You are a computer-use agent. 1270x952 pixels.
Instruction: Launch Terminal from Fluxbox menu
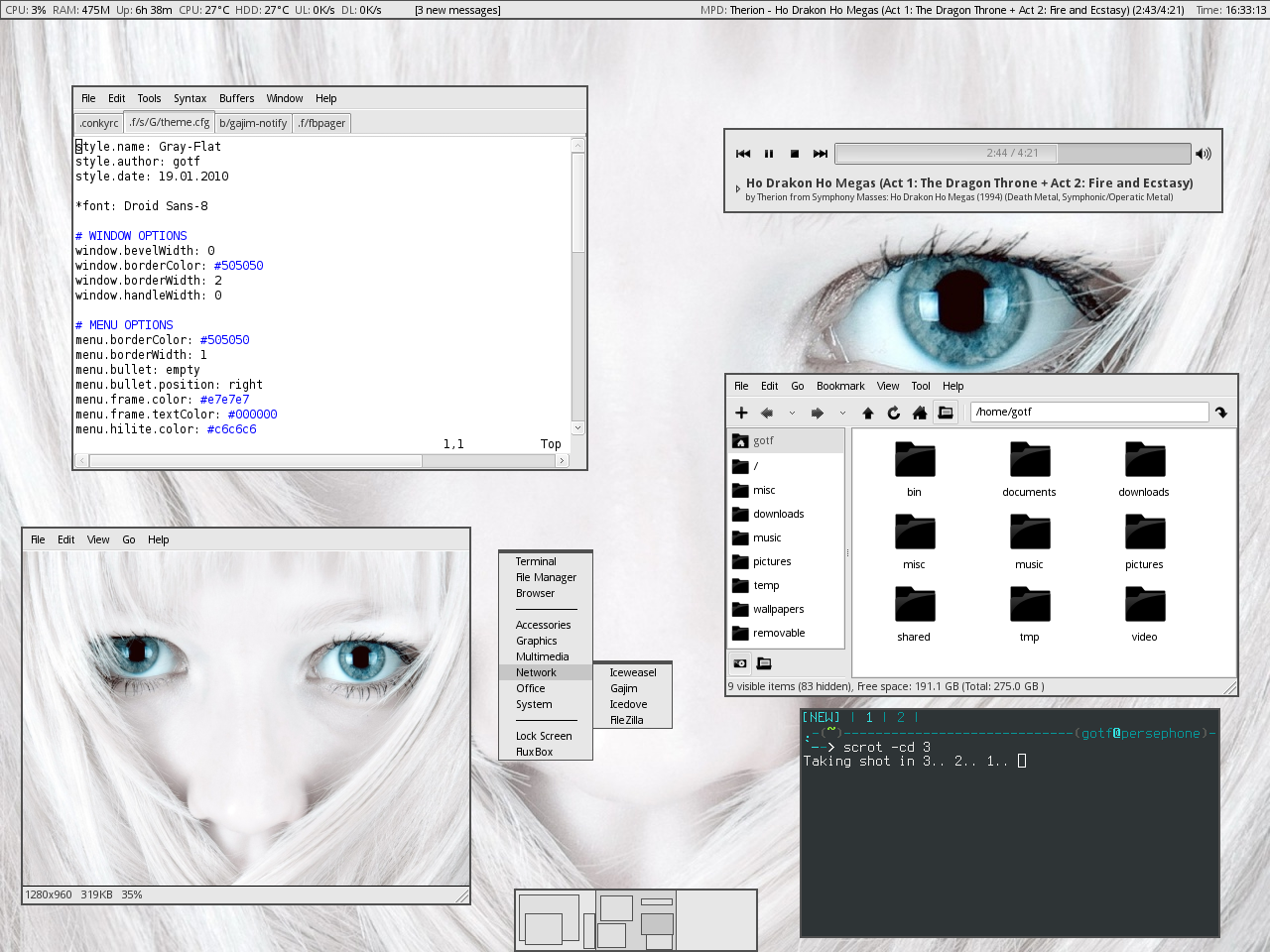coord(546,561)
